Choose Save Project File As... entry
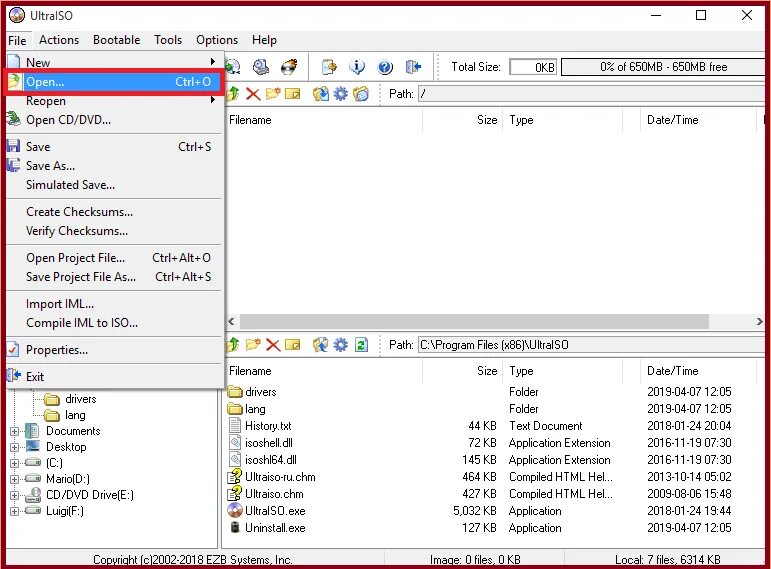 [115, 277]
